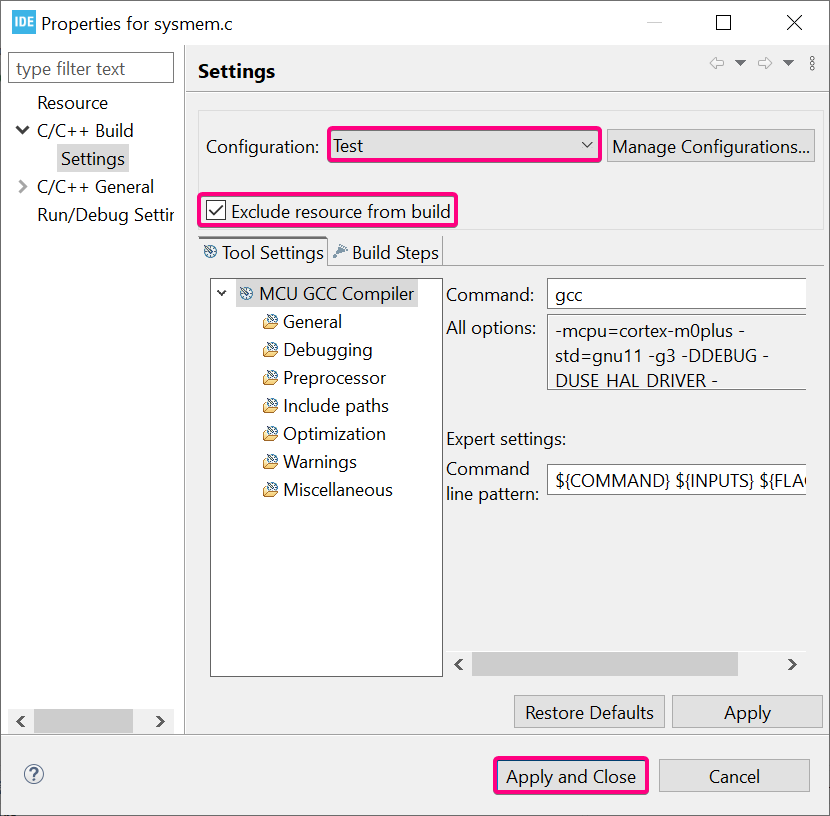Viewport: 830px width, 816px height.
Task: Click the Manage Configurations button
Action: 710,147
